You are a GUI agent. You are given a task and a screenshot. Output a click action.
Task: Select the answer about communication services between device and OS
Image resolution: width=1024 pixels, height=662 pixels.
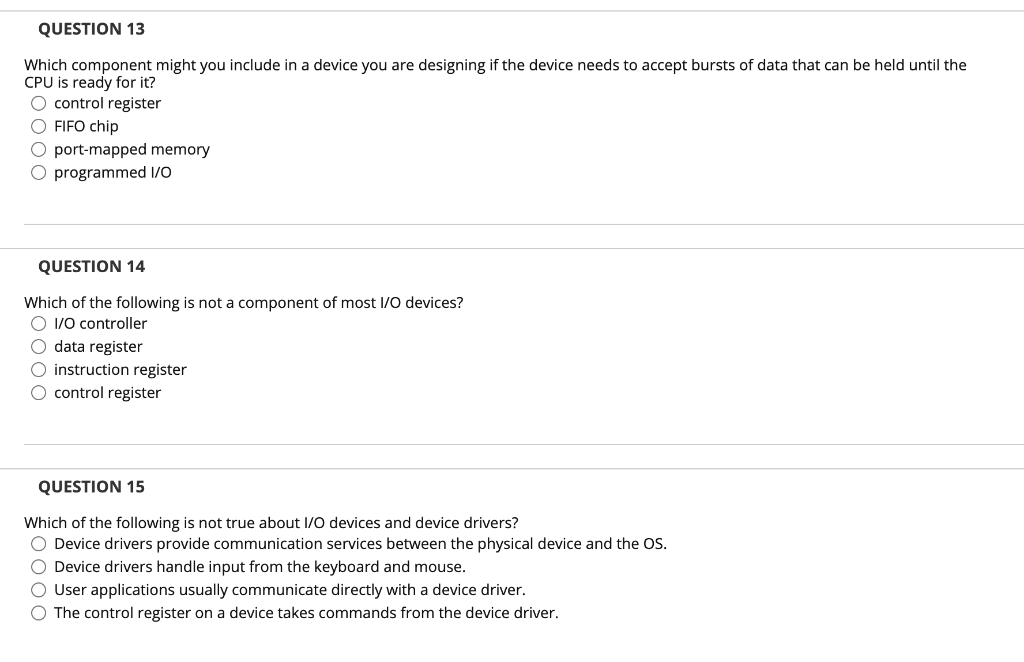[x=38, y=543]
